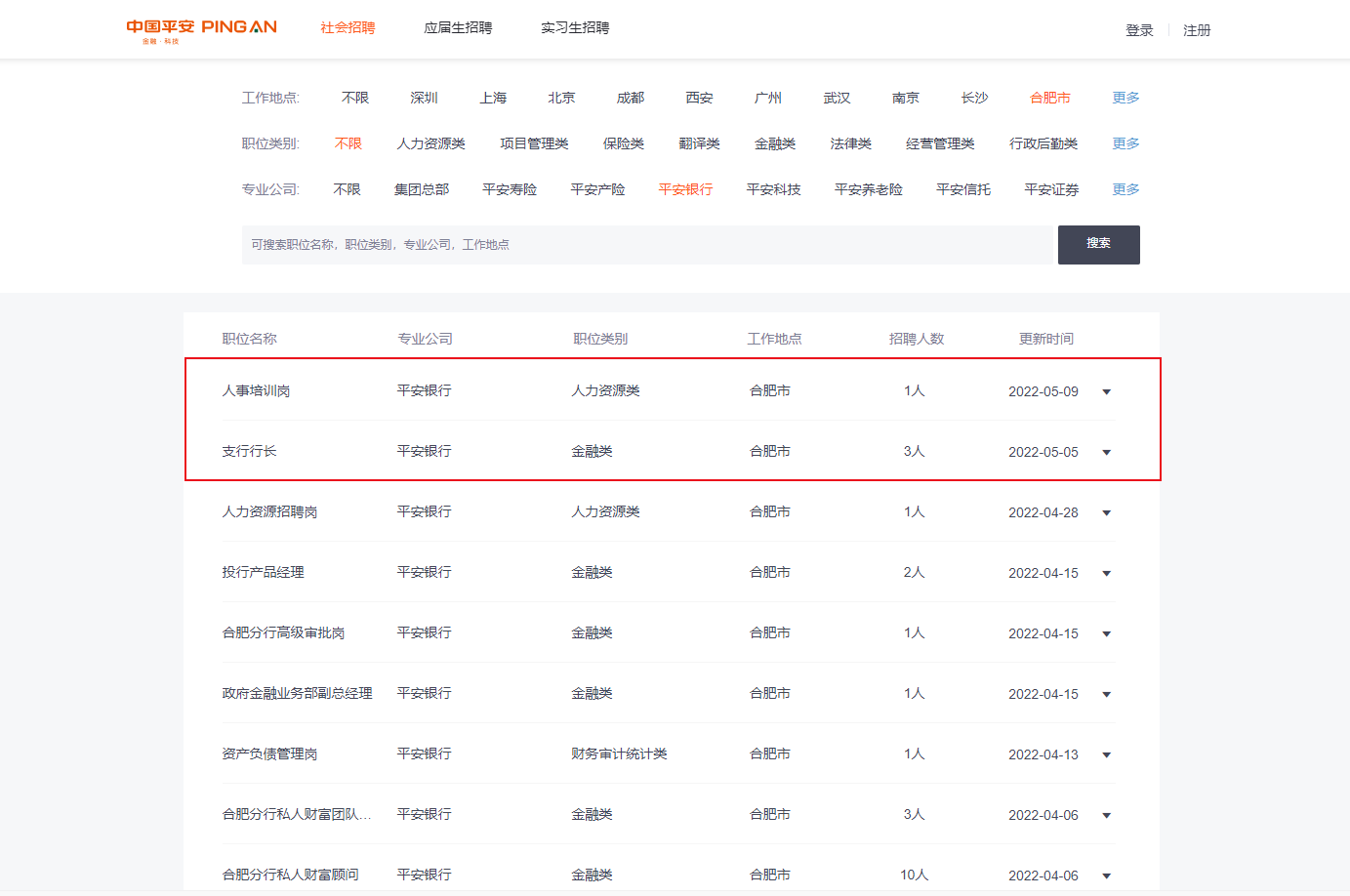This screenshot has height=896, width=1350.
Task: Filter company by 平安产险
Action: pos(597,189)
